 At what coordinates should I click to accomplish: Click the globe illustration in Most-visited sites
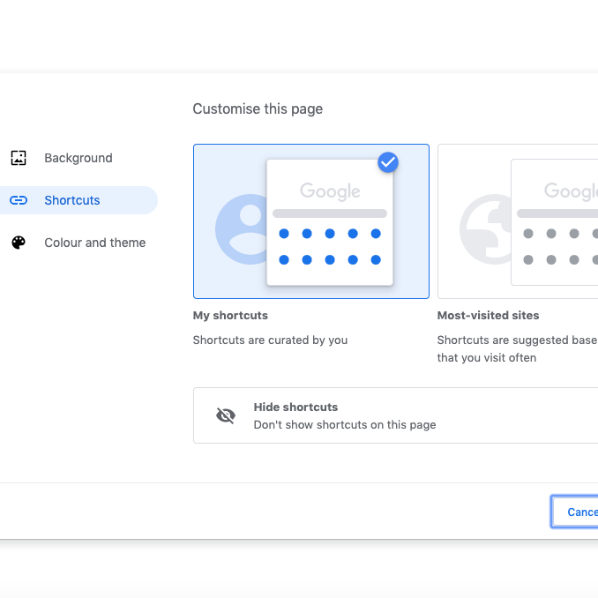[485, 229]
